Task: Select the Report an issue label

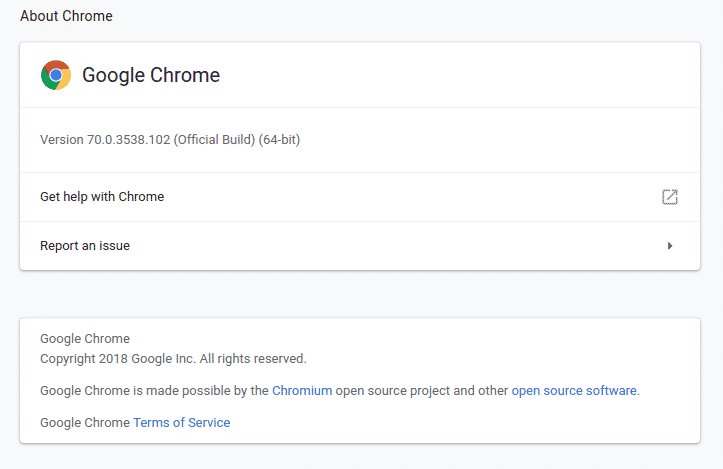Action: (x=85, y=246)
